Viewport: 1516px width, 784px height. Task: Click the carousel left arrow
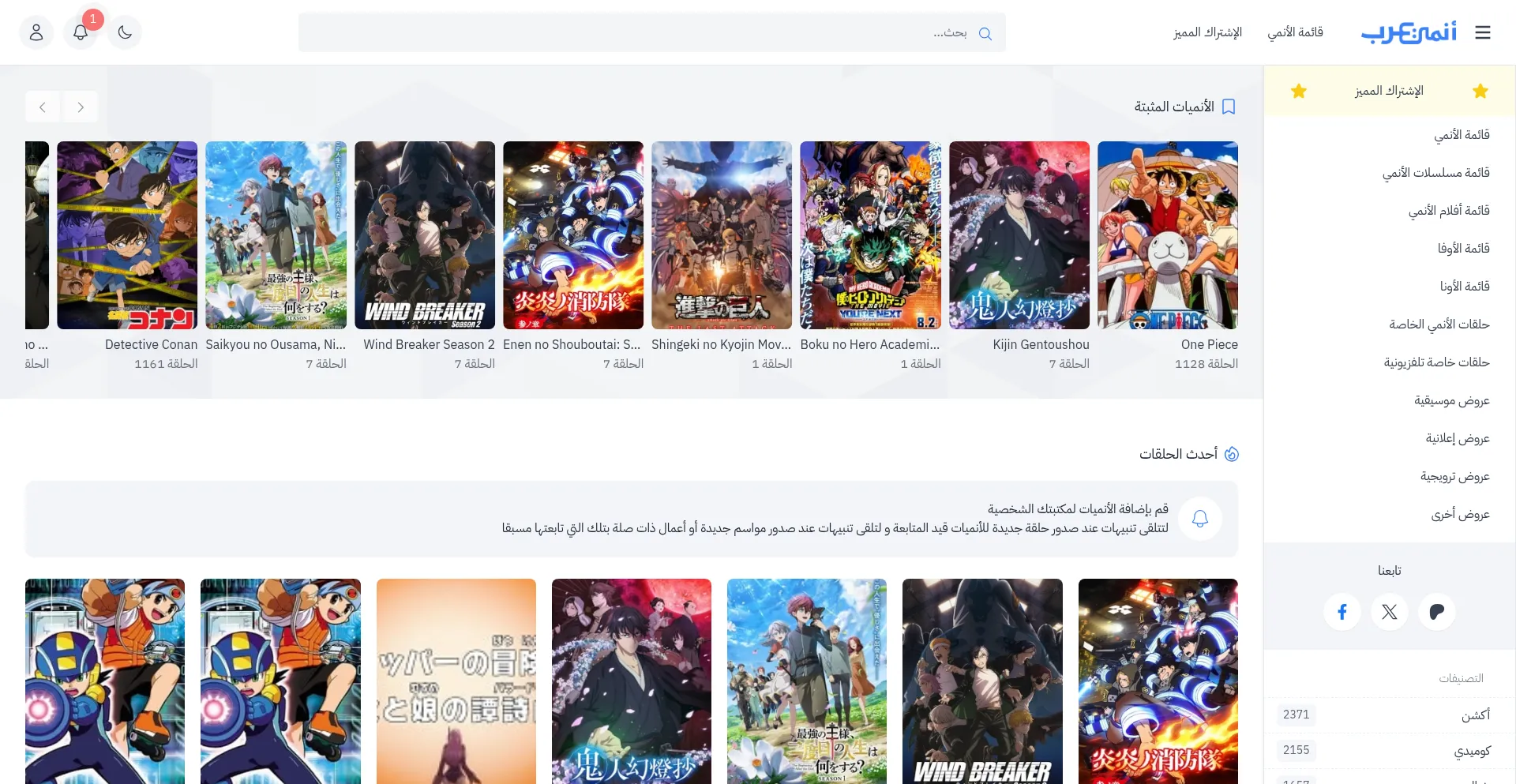pos(43,107)
